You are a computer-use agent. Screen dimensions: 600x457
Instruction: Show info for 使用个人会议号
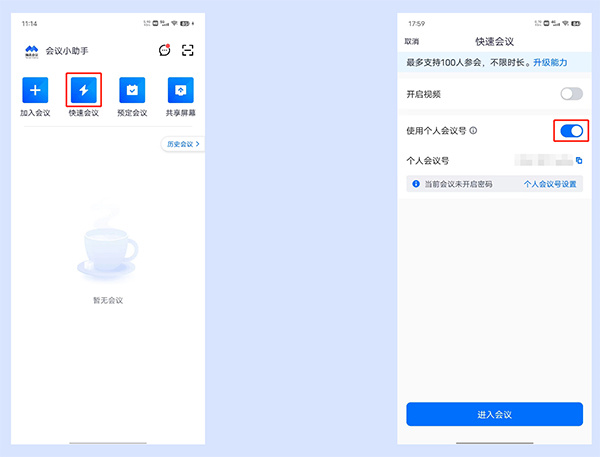(473, 131)
